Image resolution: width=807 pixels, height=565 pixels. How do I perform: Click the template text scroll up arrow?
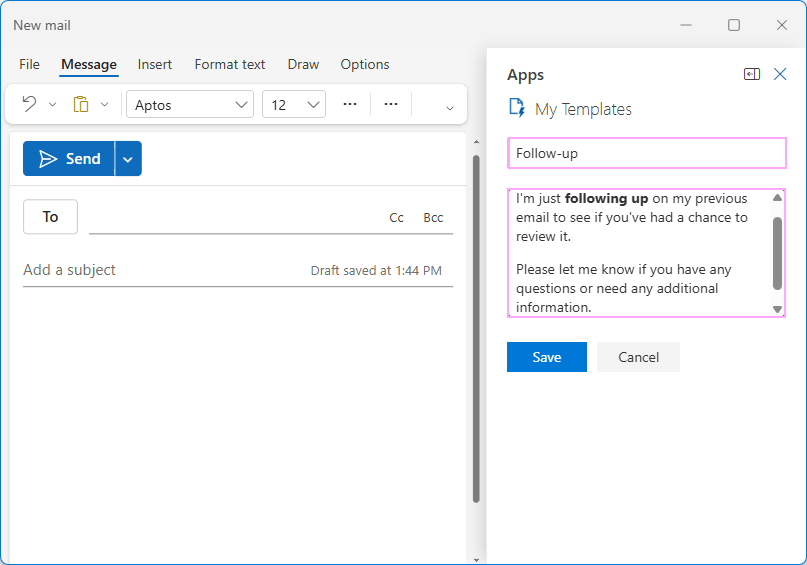[x=778, y=198]
